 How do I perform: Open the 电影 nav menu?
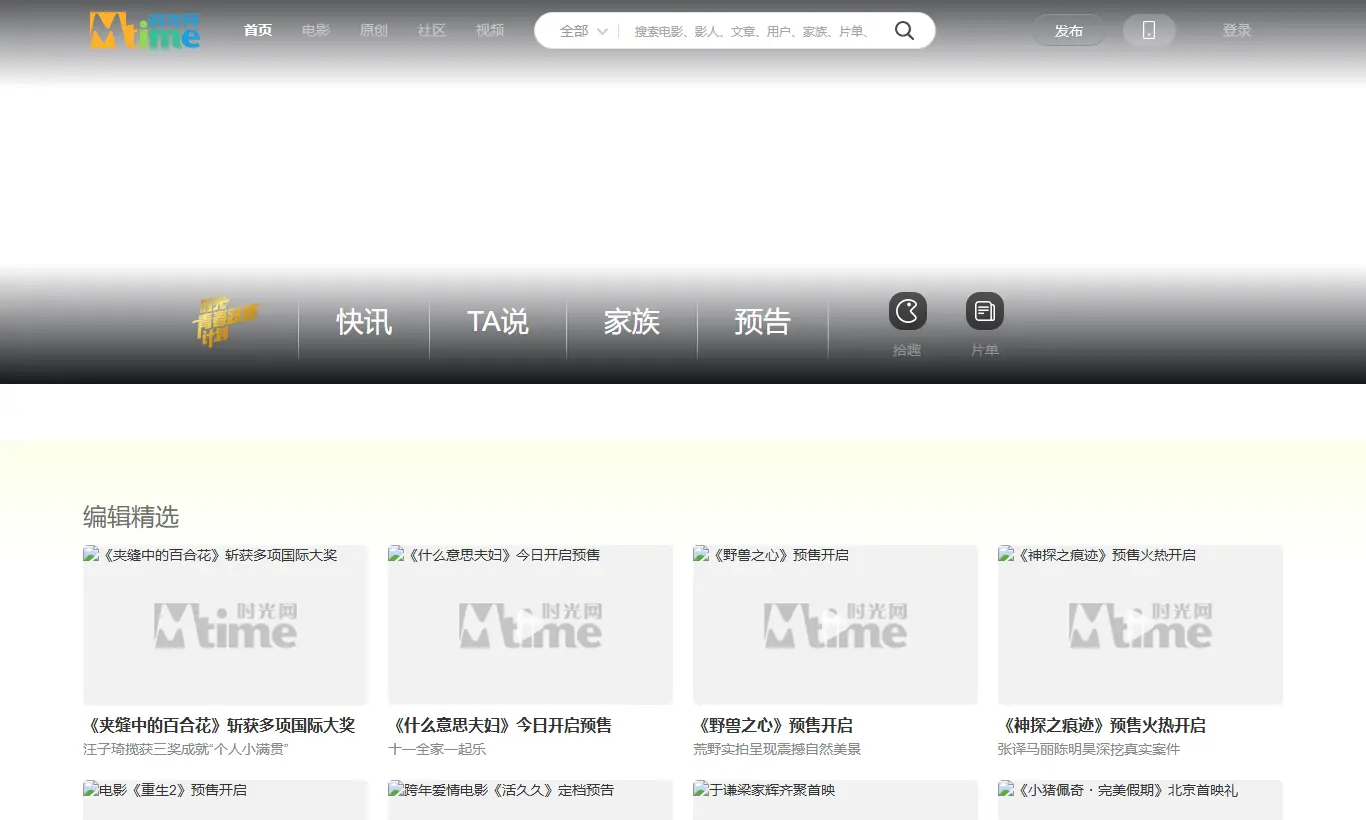coord(316,31)
